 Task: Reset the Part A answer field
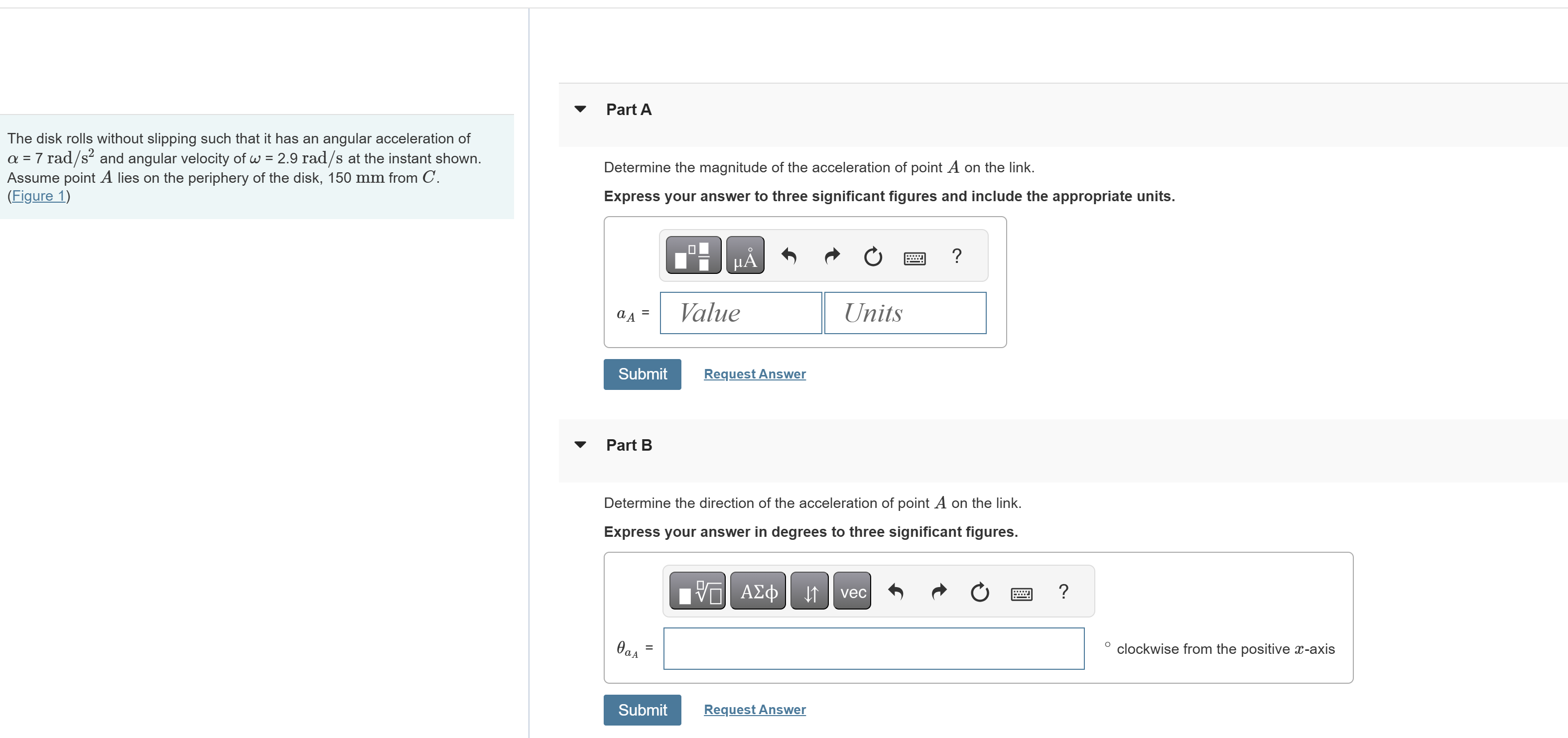pos(873,255)
